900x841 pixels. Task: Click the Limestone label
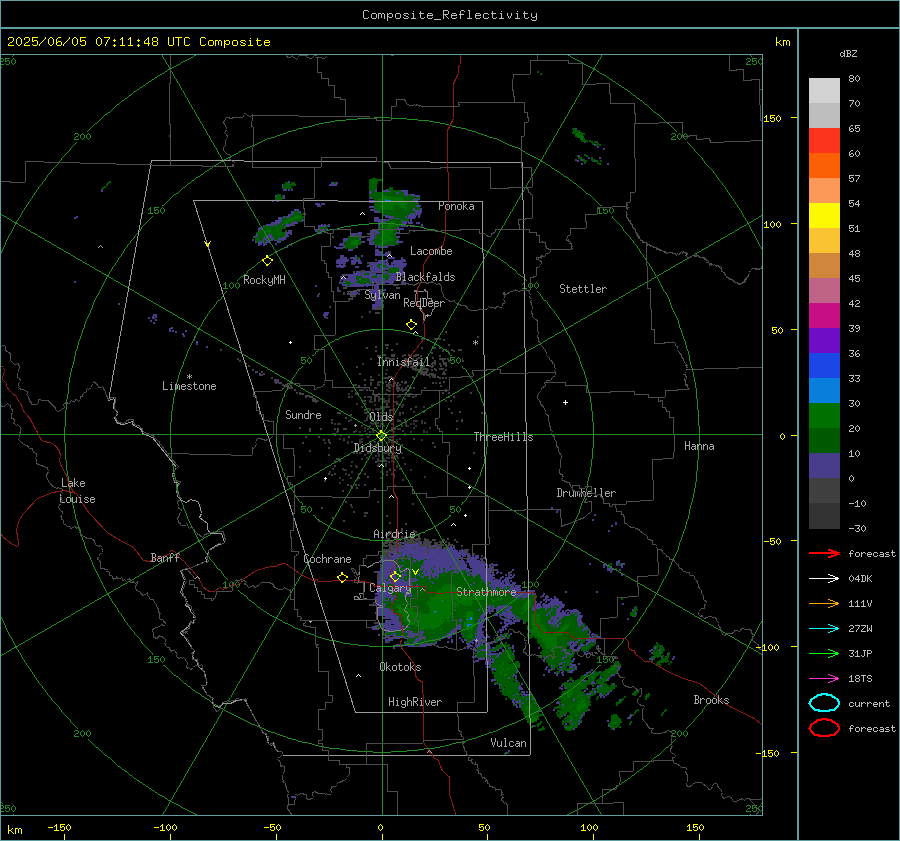tap(189, 386)
